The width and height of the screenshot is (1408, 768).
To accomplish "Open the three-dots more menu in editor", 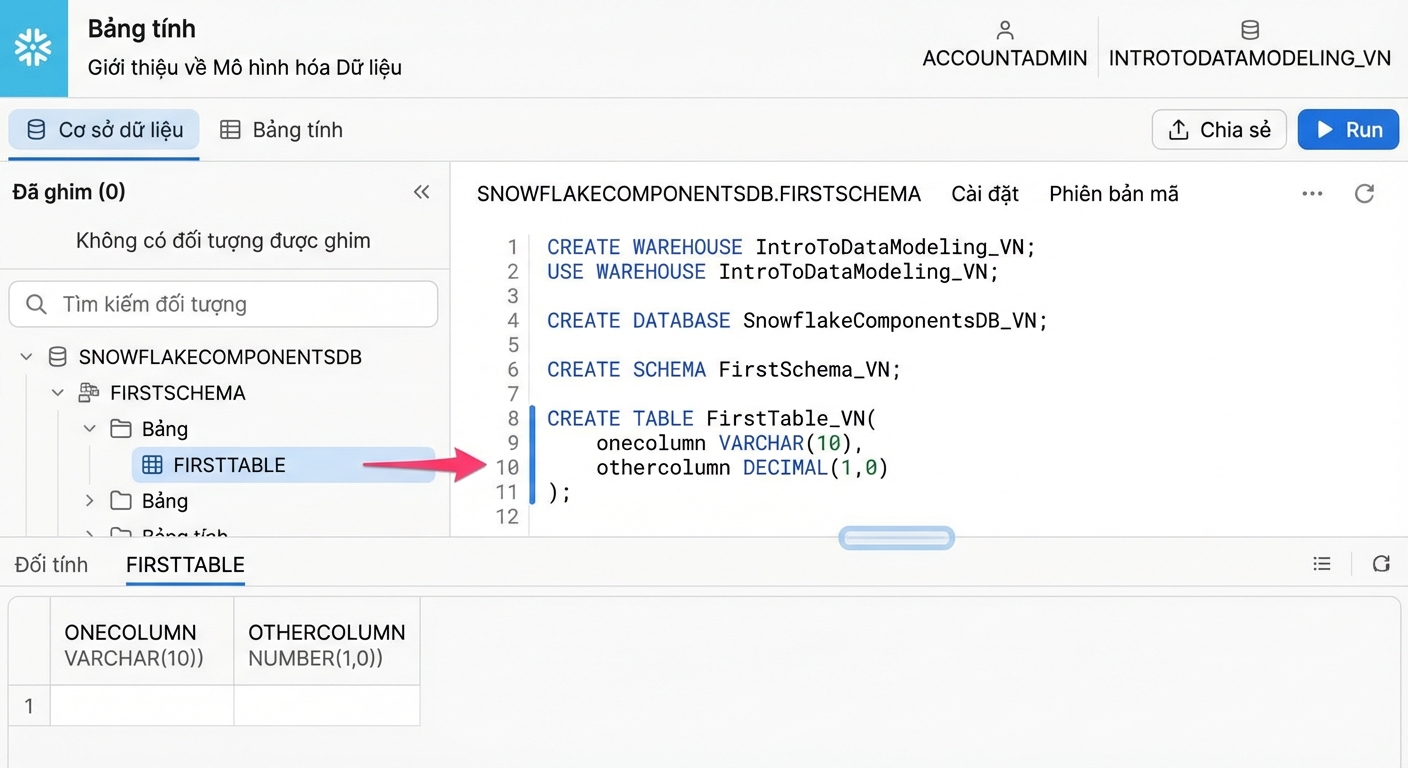I will [1312, 194].
